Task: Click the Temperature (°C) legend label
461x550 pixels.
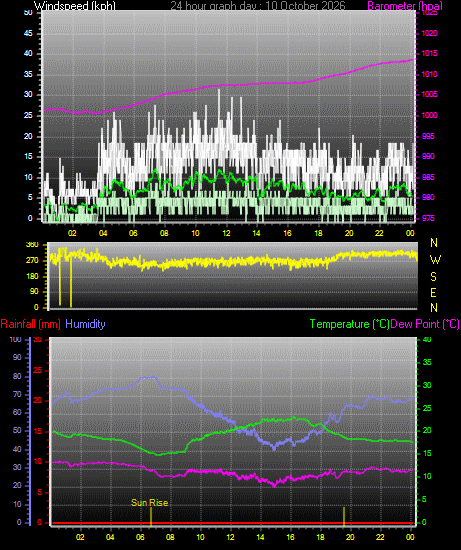Action: [x=349, y=324]
